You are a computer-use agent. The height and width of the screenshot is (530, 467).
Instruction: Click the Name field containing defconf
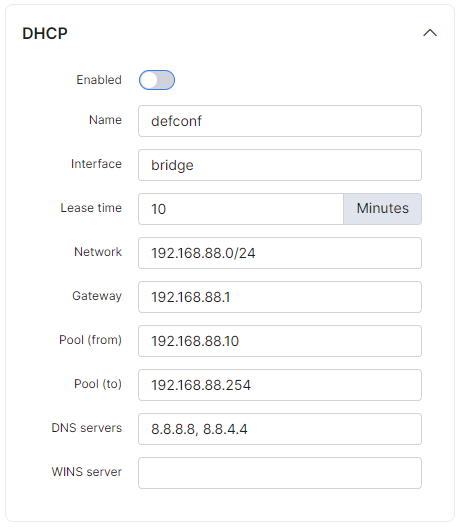[280, 121]
